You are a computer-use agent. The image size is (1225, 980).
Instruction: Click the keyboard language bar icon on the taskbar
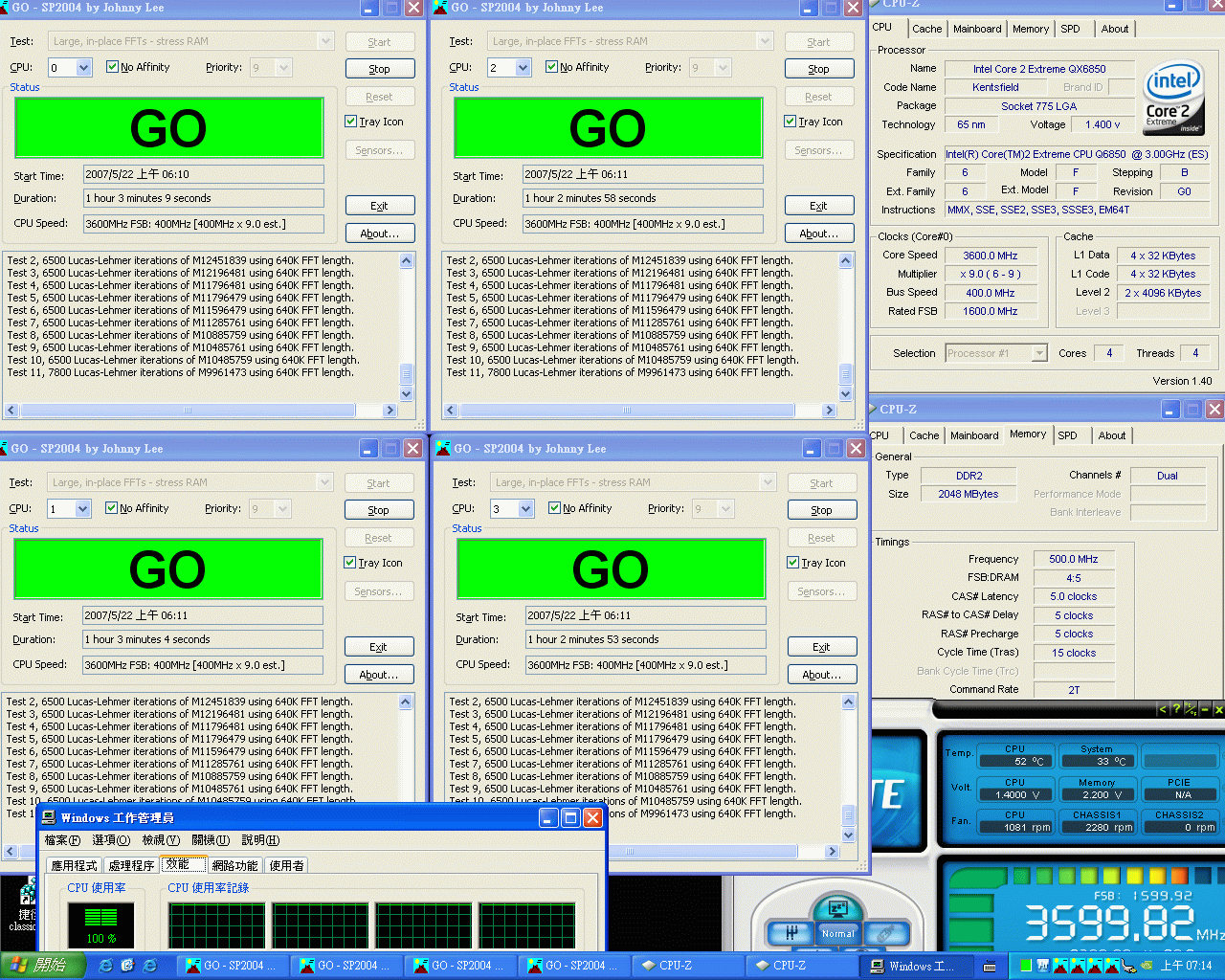click(990, 966)
